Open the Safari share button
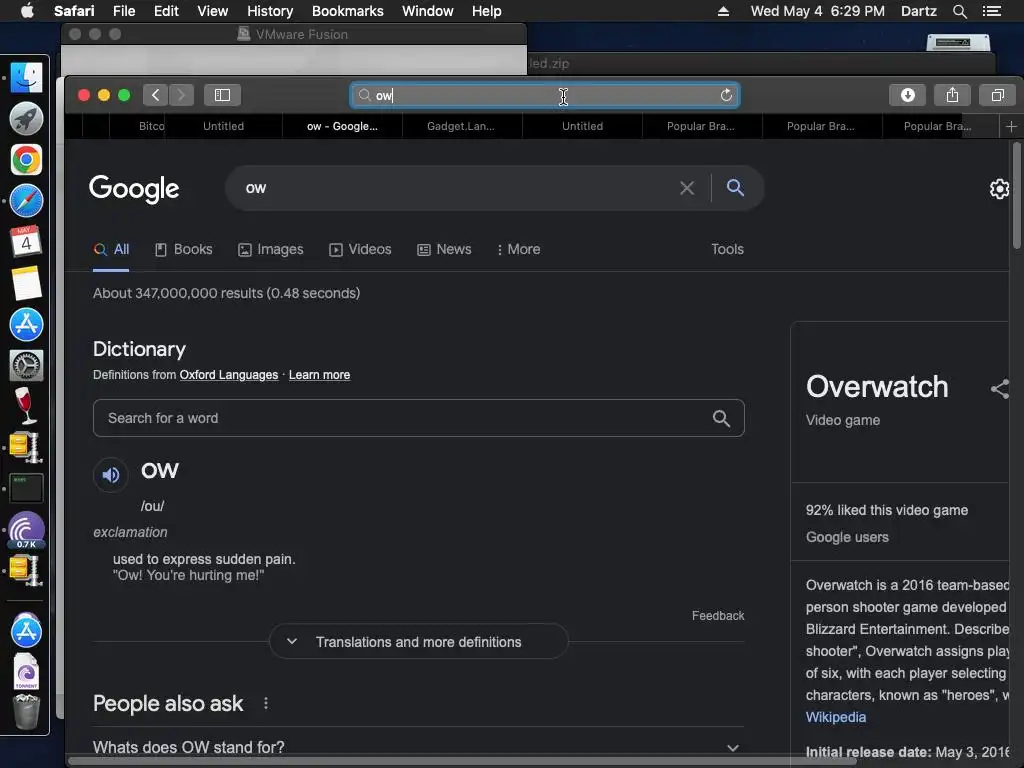 [x=952, y=95]
